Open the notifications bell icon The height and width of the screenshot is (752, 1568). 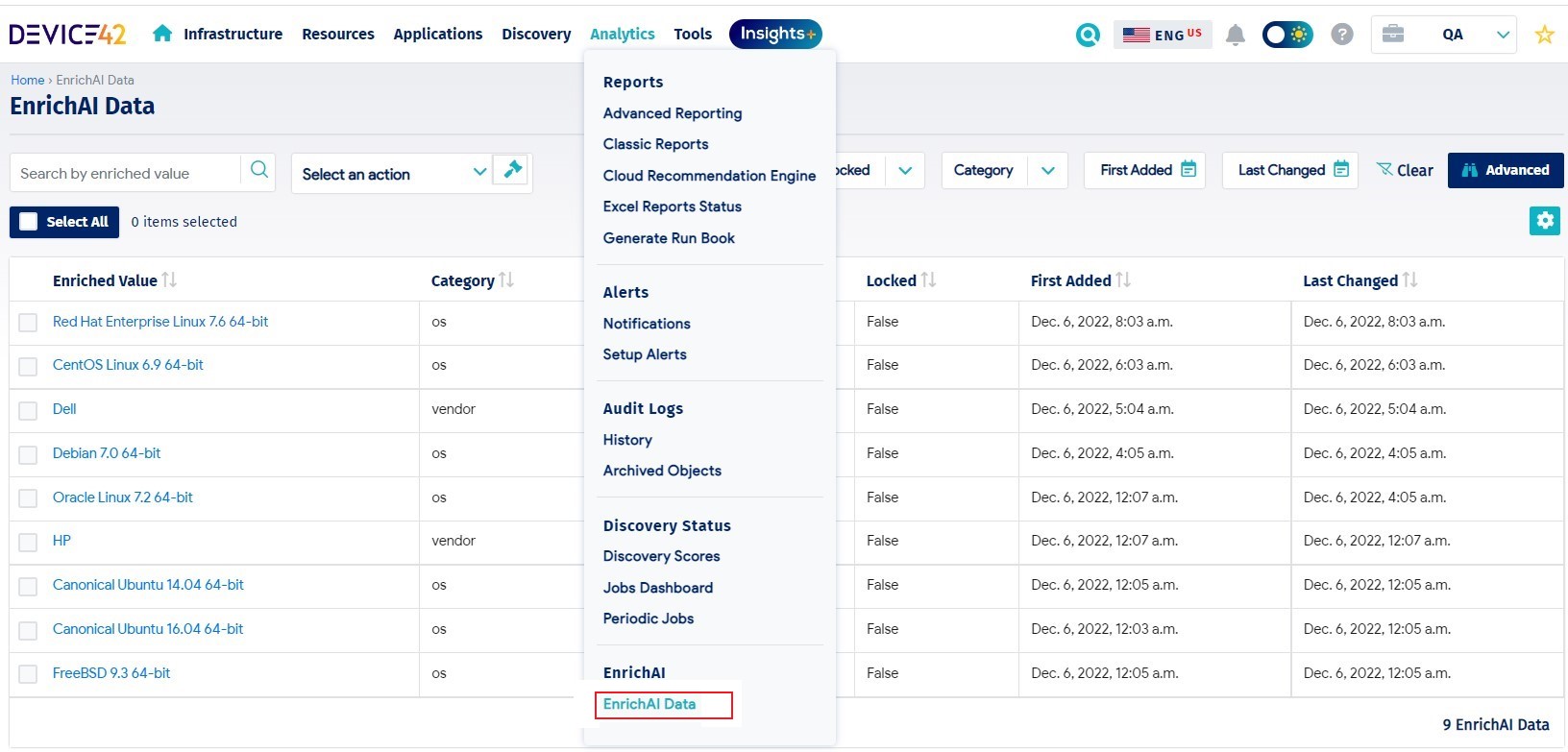coord(1236,36)
